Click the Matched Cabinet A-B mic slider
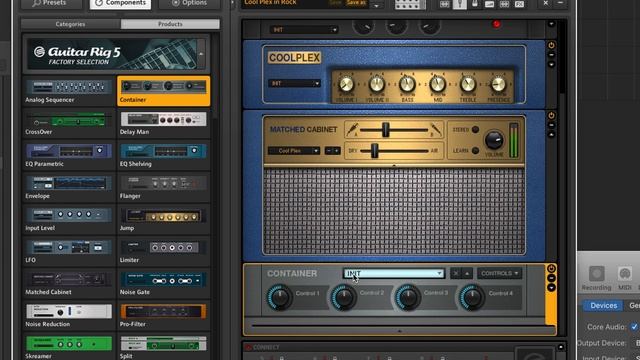The height and width of the screenshot is (360, 640). [x=386, y=130]
